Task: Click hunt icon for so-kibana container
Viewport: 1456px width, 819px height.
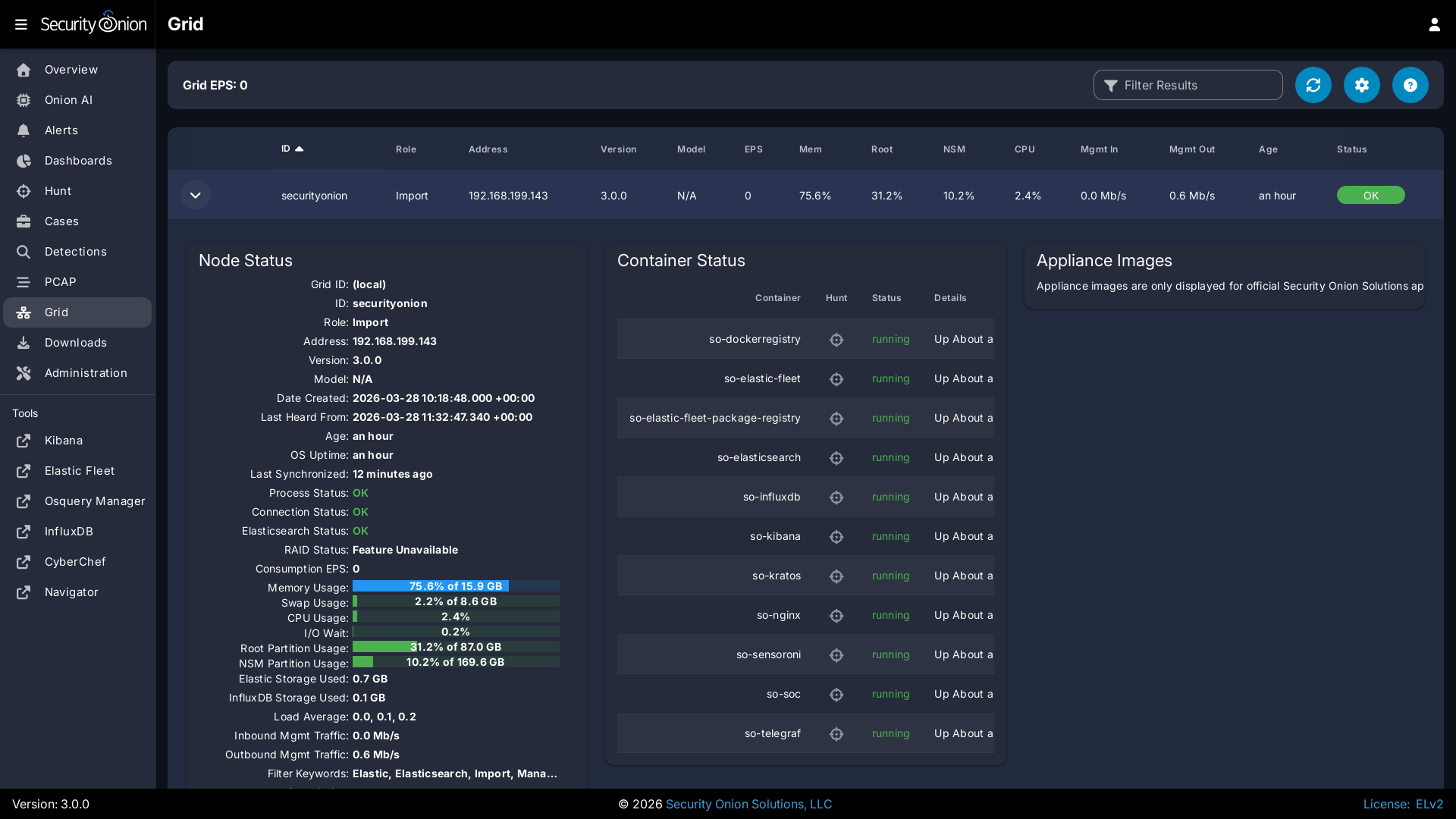Action: (x=836, y=537)
